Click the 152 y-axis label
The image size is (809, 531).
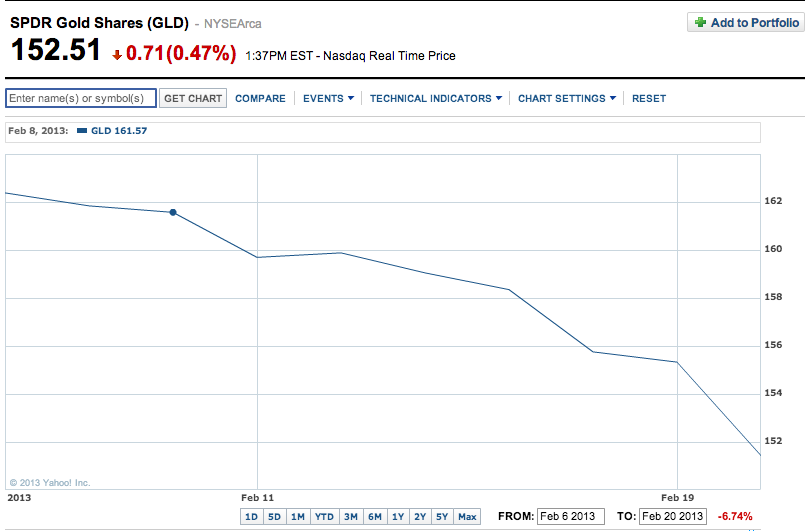click(x=773, y=441)
